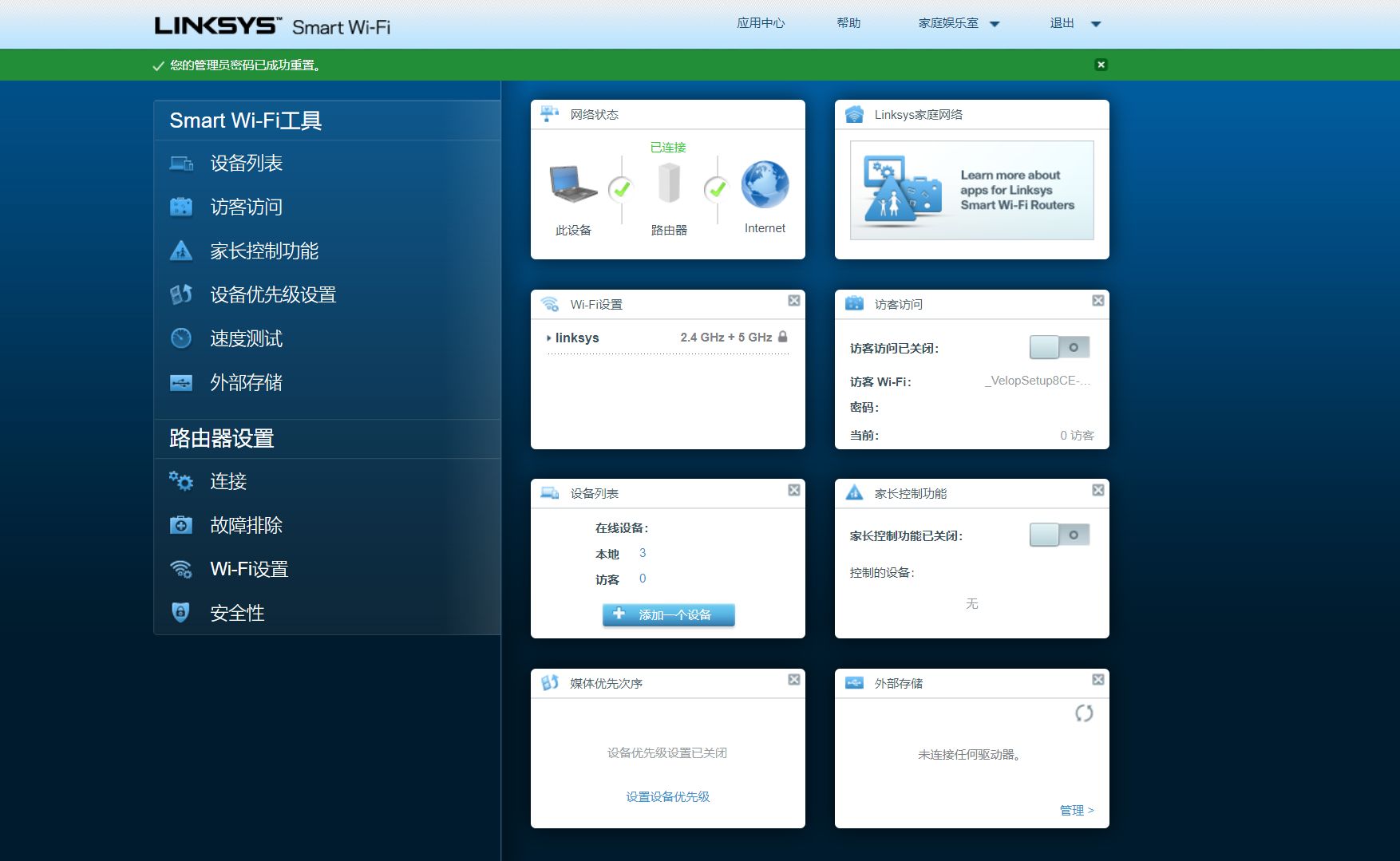Click the 外部存储 USB sidebar icon
The height and width of the screenshot is (861, 1400).
[181, 383]
